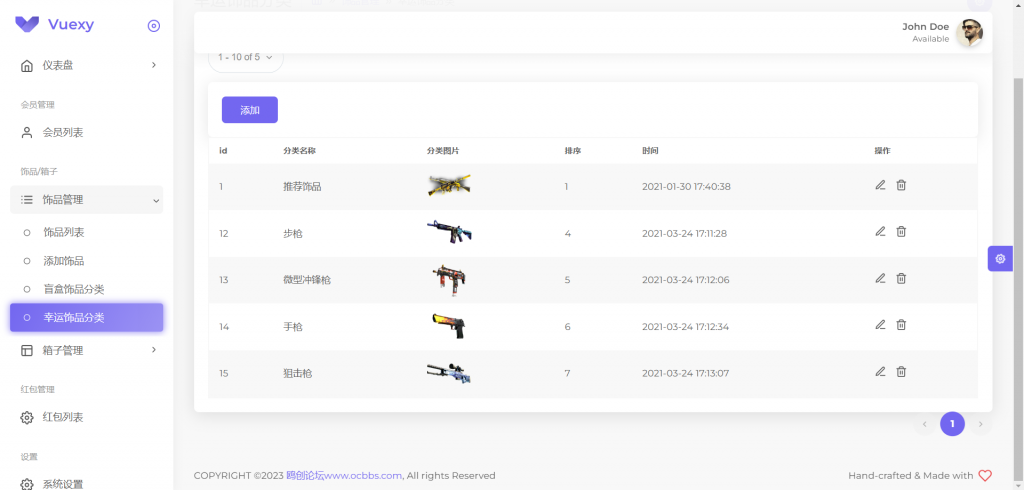Image resolution: width=1024 pixels, height=490 pixels.
Task: Open 饰品列表 submenu item
Action: coord(87,233)
